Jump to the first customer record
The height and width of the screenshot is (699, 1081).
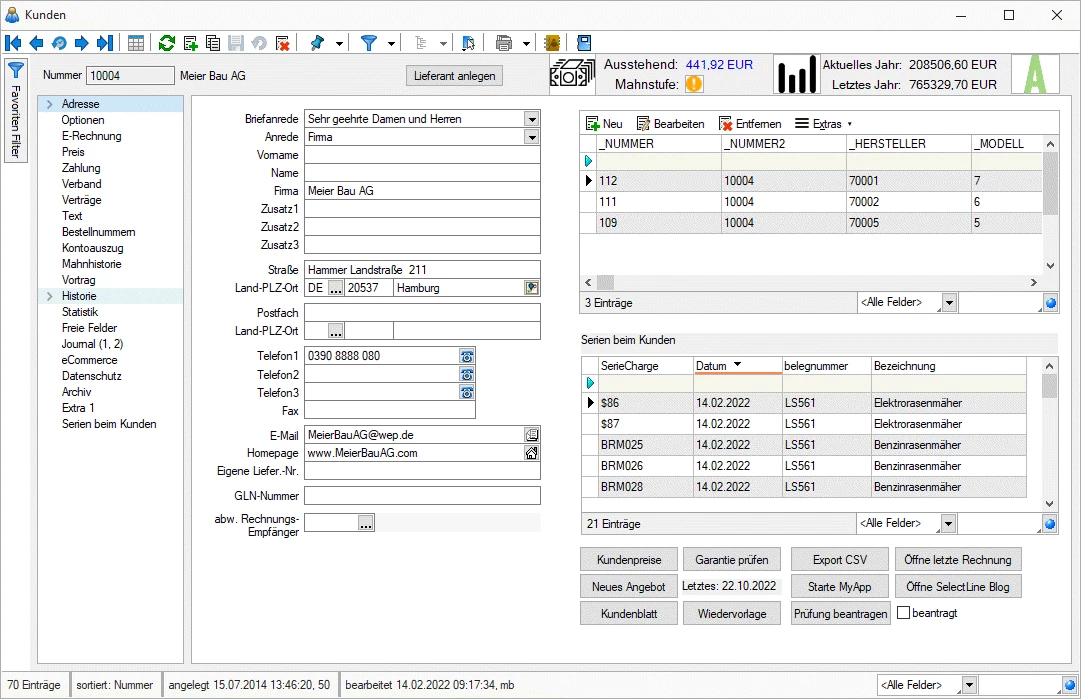click(x=13, y=43)
